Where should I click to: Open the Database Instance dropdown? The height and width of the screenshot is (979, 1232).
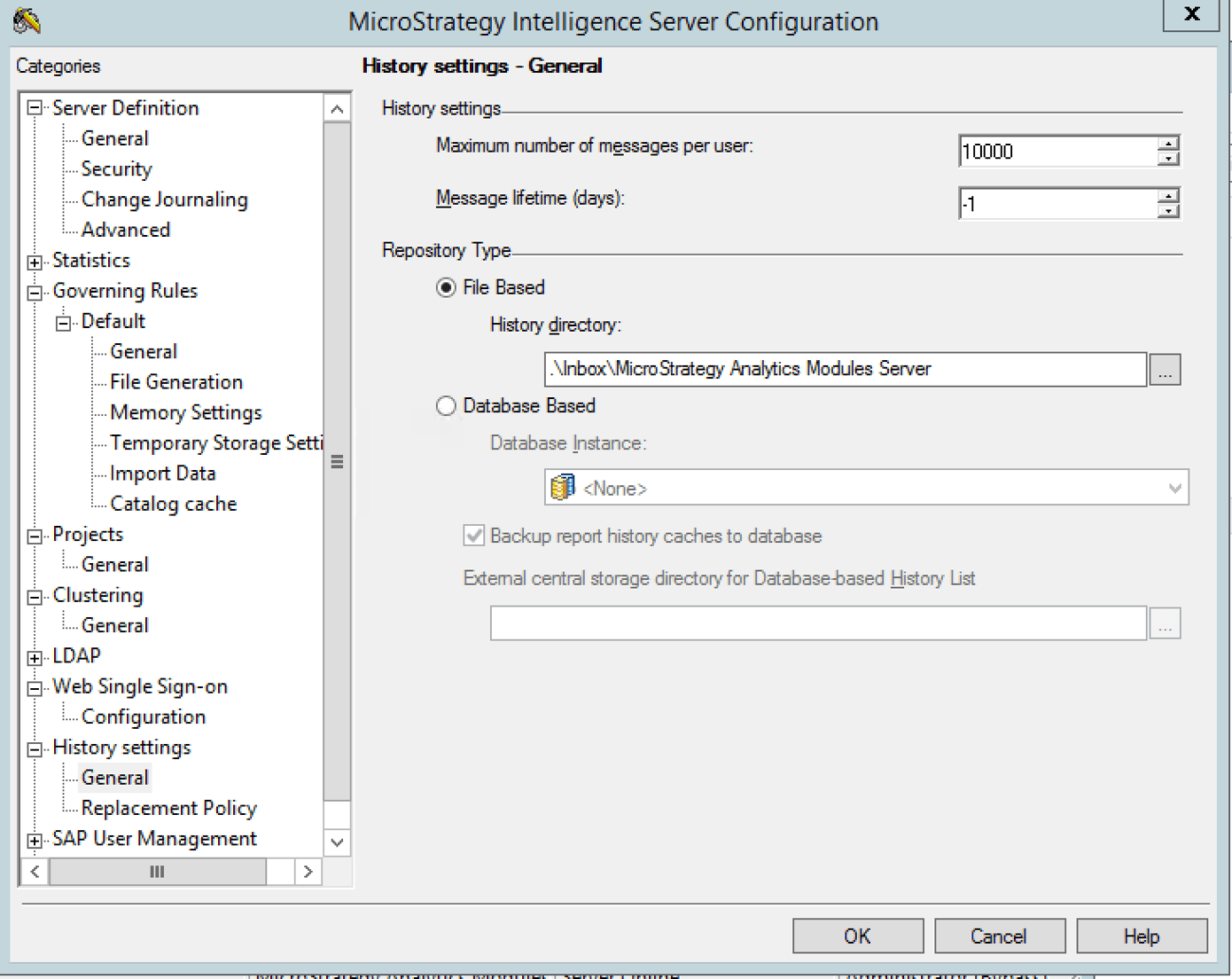coord(1174,489)
